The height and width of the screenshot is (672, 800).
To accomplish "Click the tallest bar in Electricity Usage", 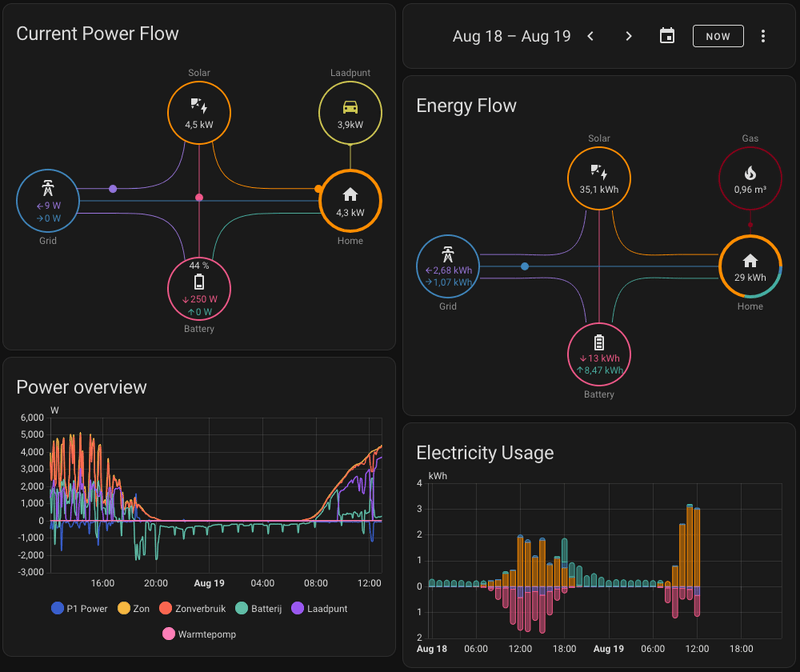I will [x=690, y=545].
